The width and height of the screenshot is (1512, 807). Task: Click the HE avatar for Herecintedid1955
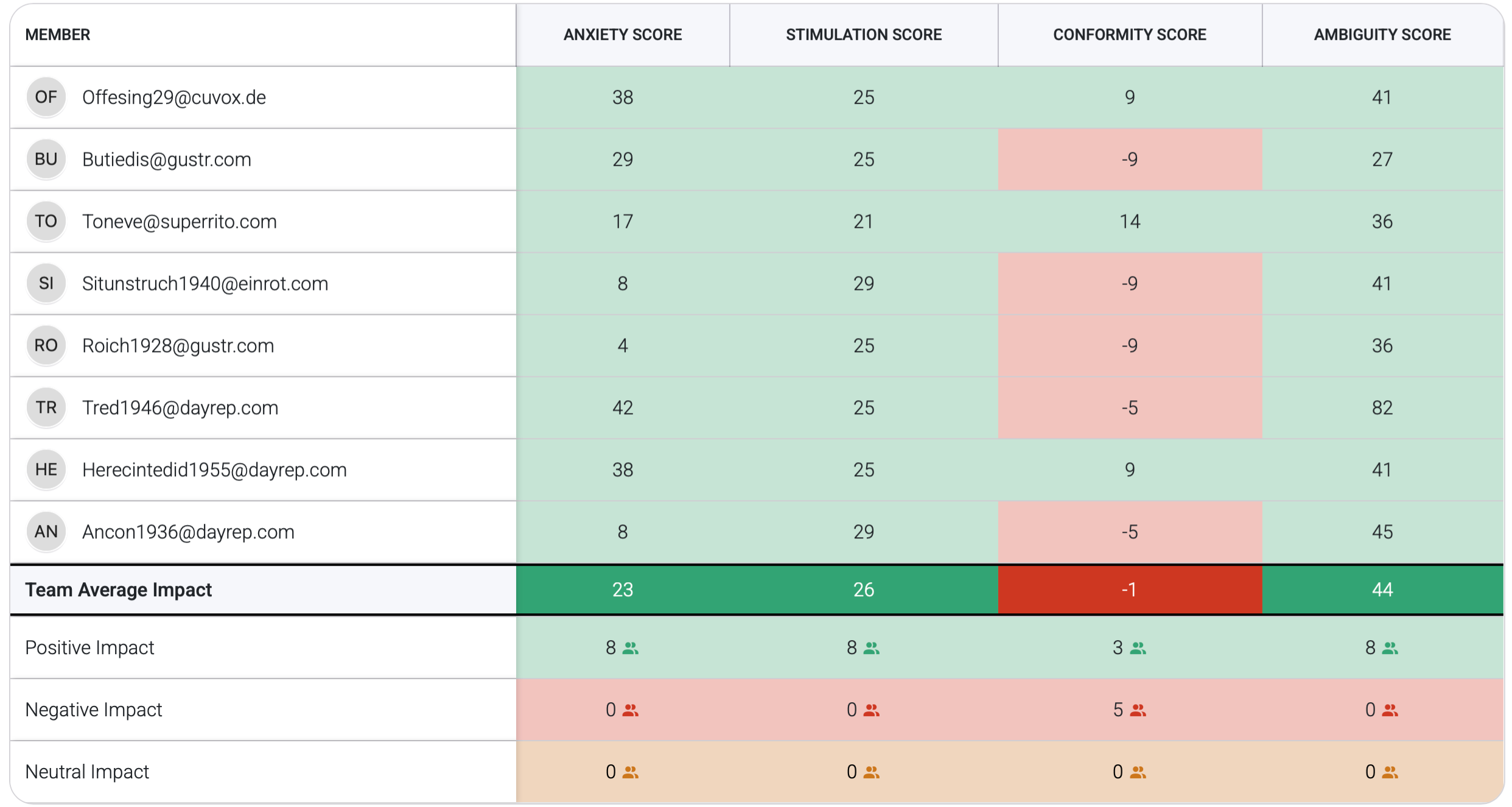point(46,470)
